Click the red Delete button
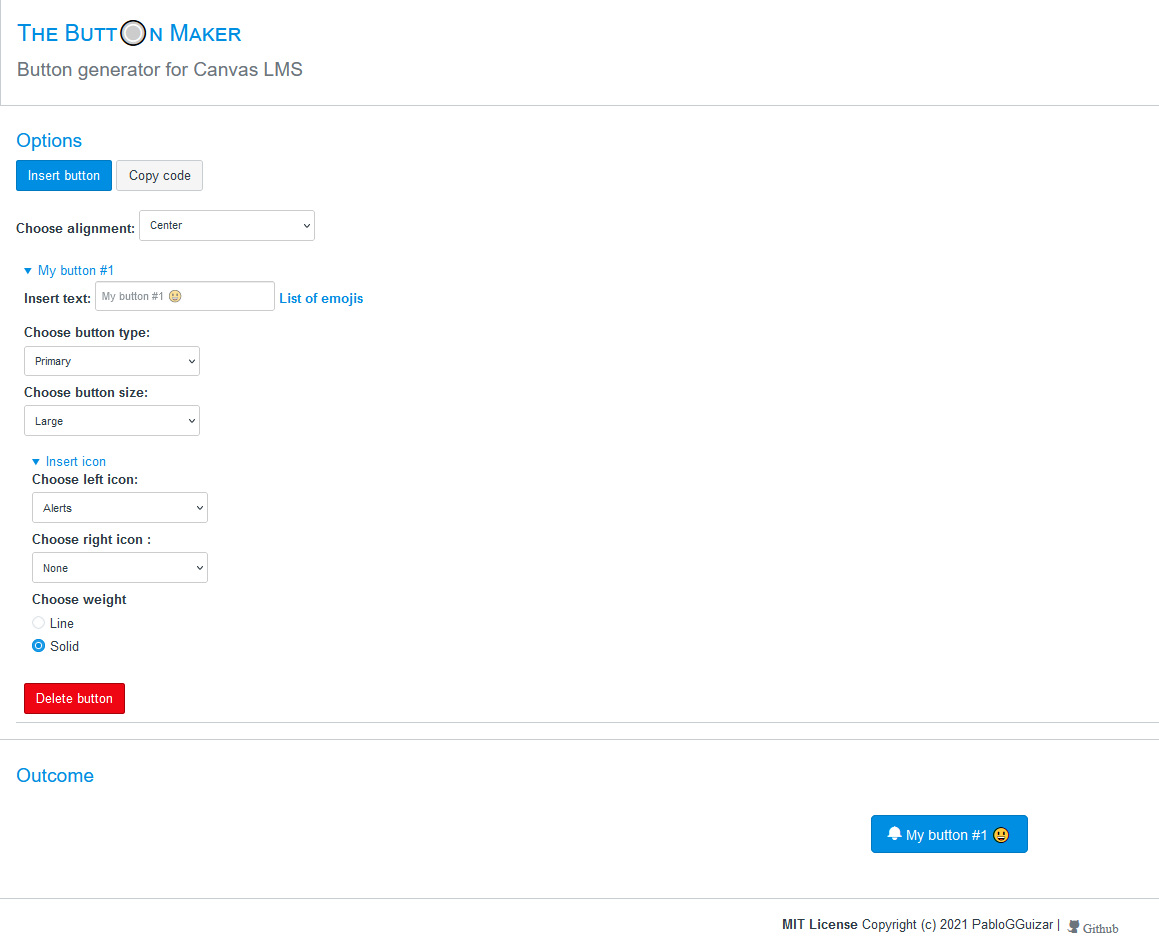The width and height of the screenshot is (1159, 951). (x=75, y=698)
